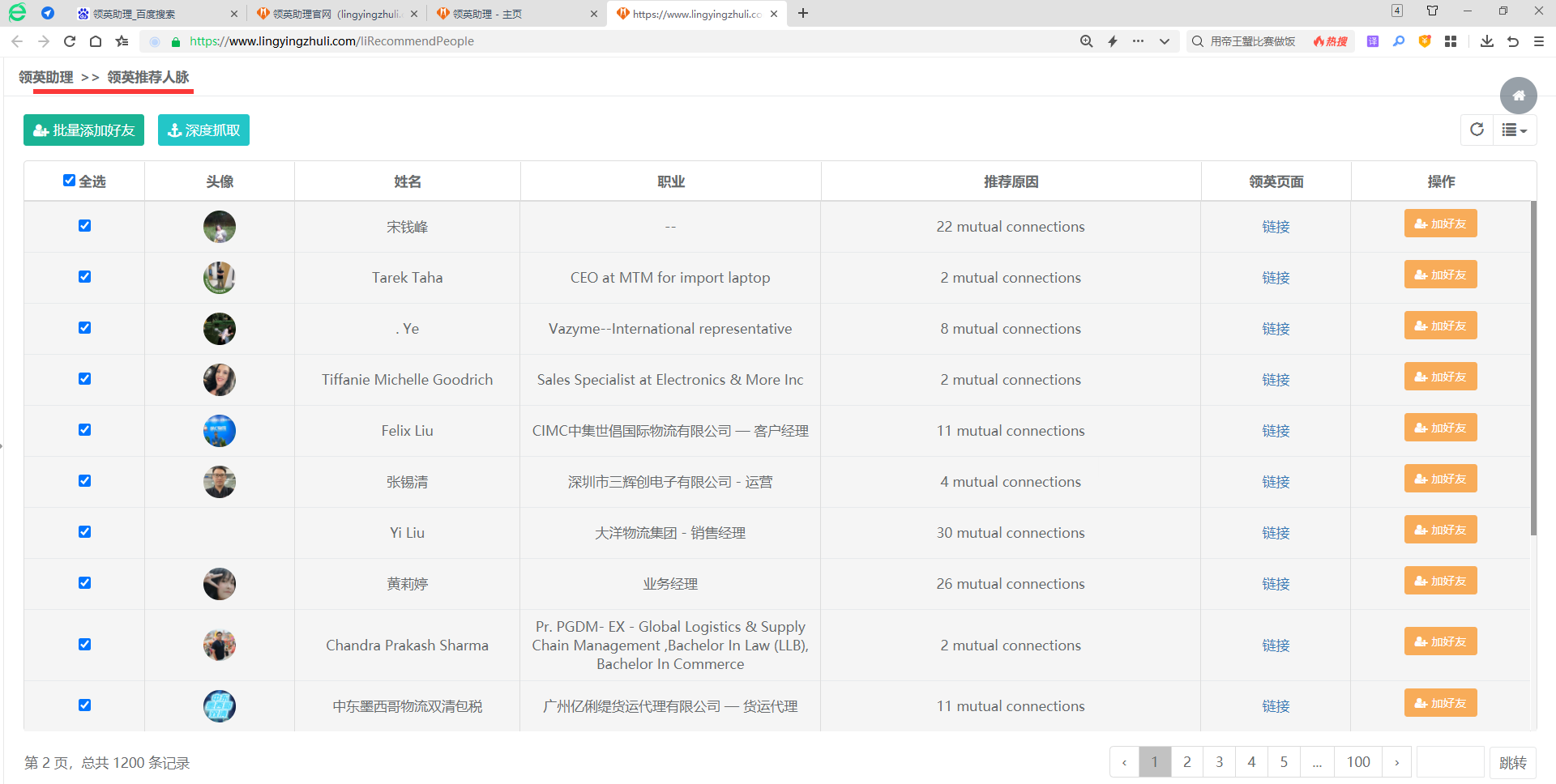Click the home floating button icon

1518,96
